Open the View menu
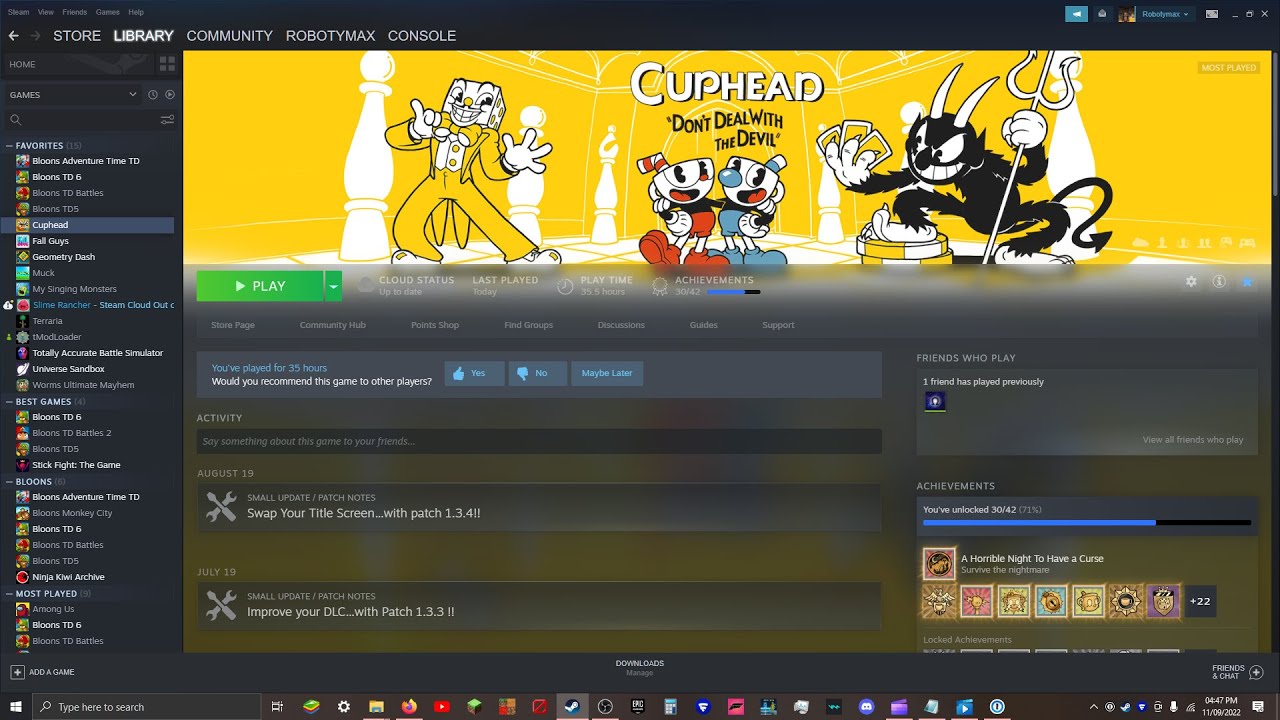1280x720 pixels. tap(46, 12)
